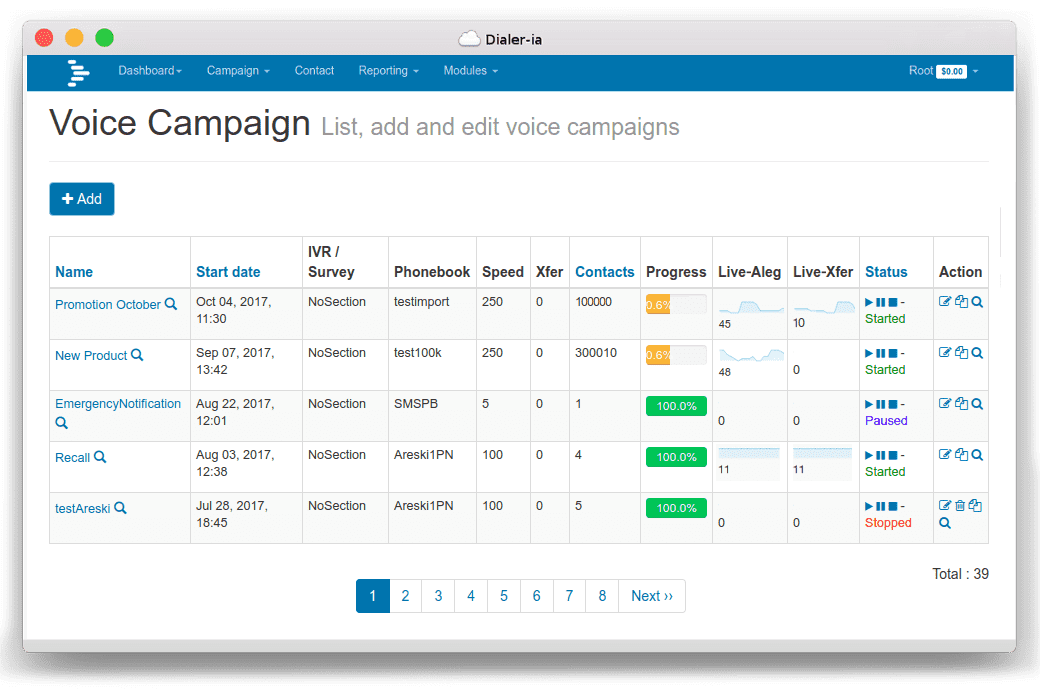The height and width of the screenshot is (697, 1040).
Task: Sort table by Start date column
Action: pos(228,272)
